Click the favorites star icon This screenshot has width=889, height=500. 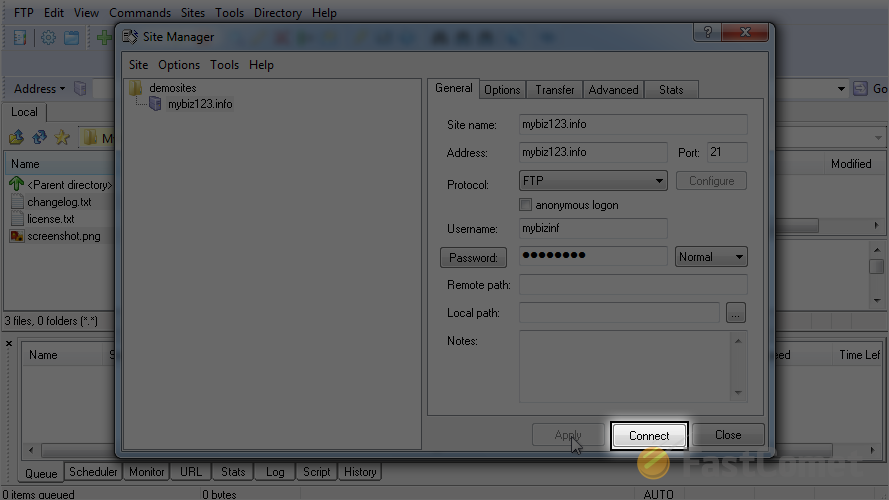click(x=62, y=137)
